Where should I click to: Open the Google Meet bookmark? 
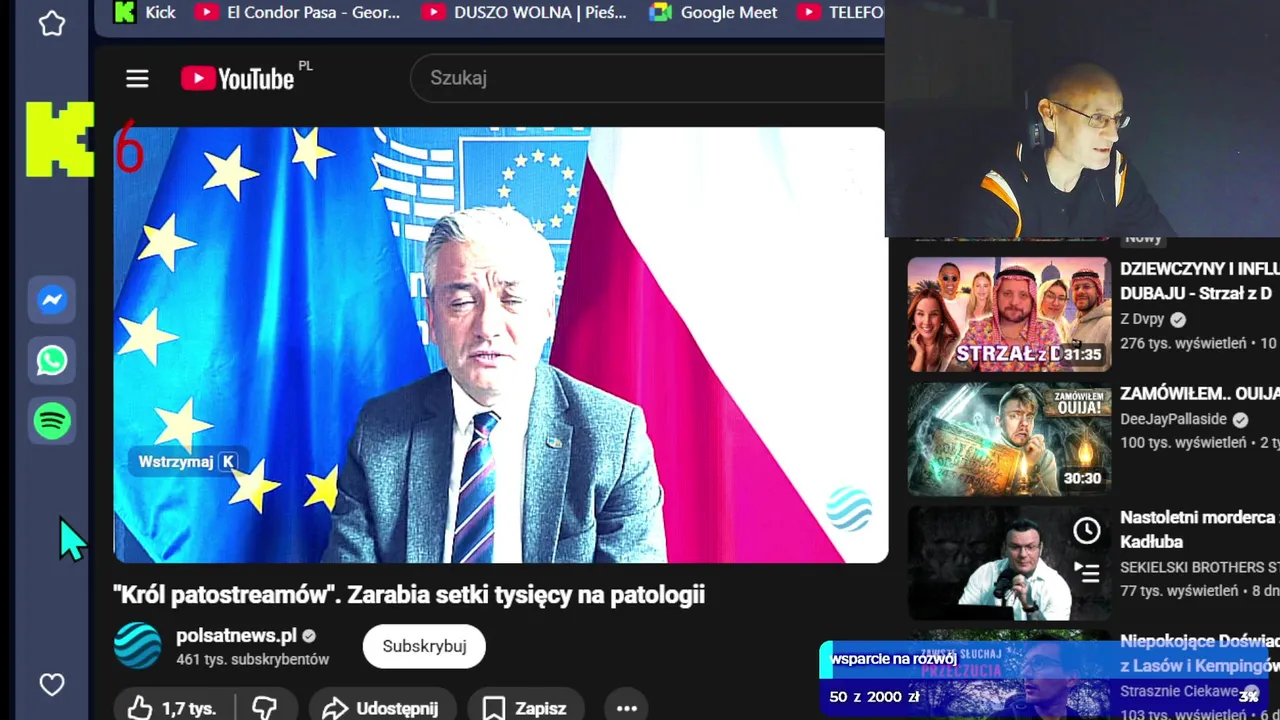[x=713, y=12]
